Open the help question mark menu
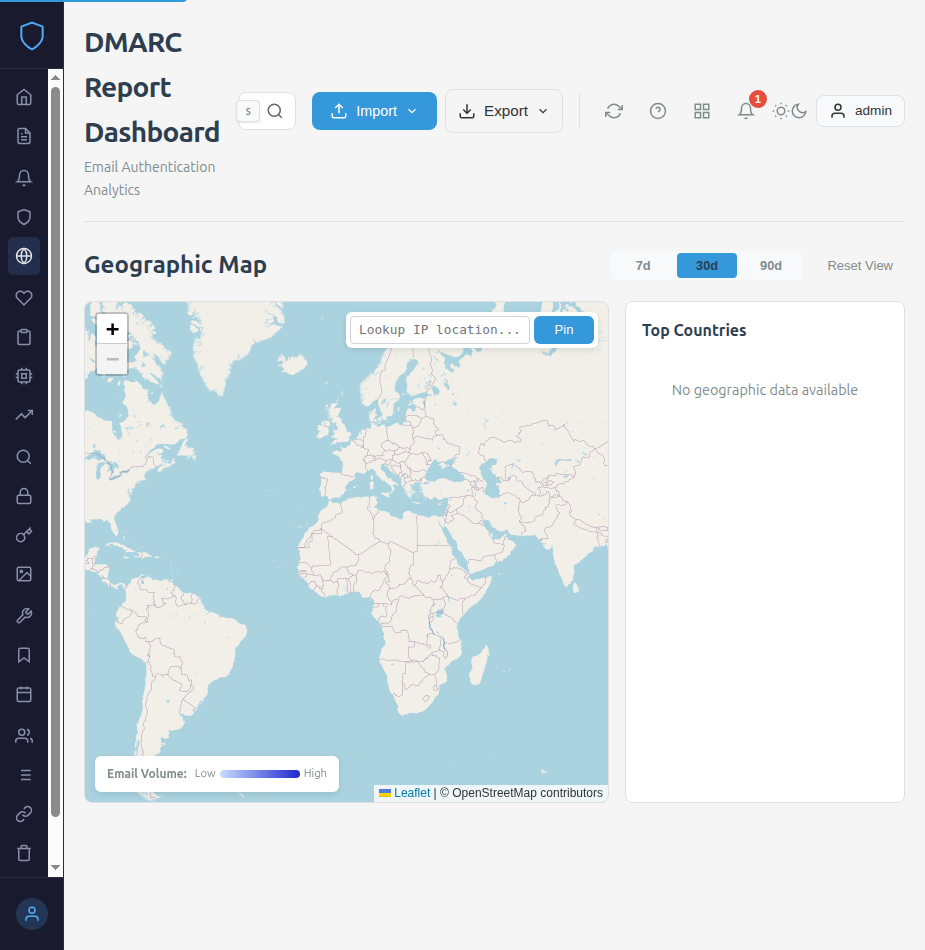The image size is (925, 950). pos(658,111)
